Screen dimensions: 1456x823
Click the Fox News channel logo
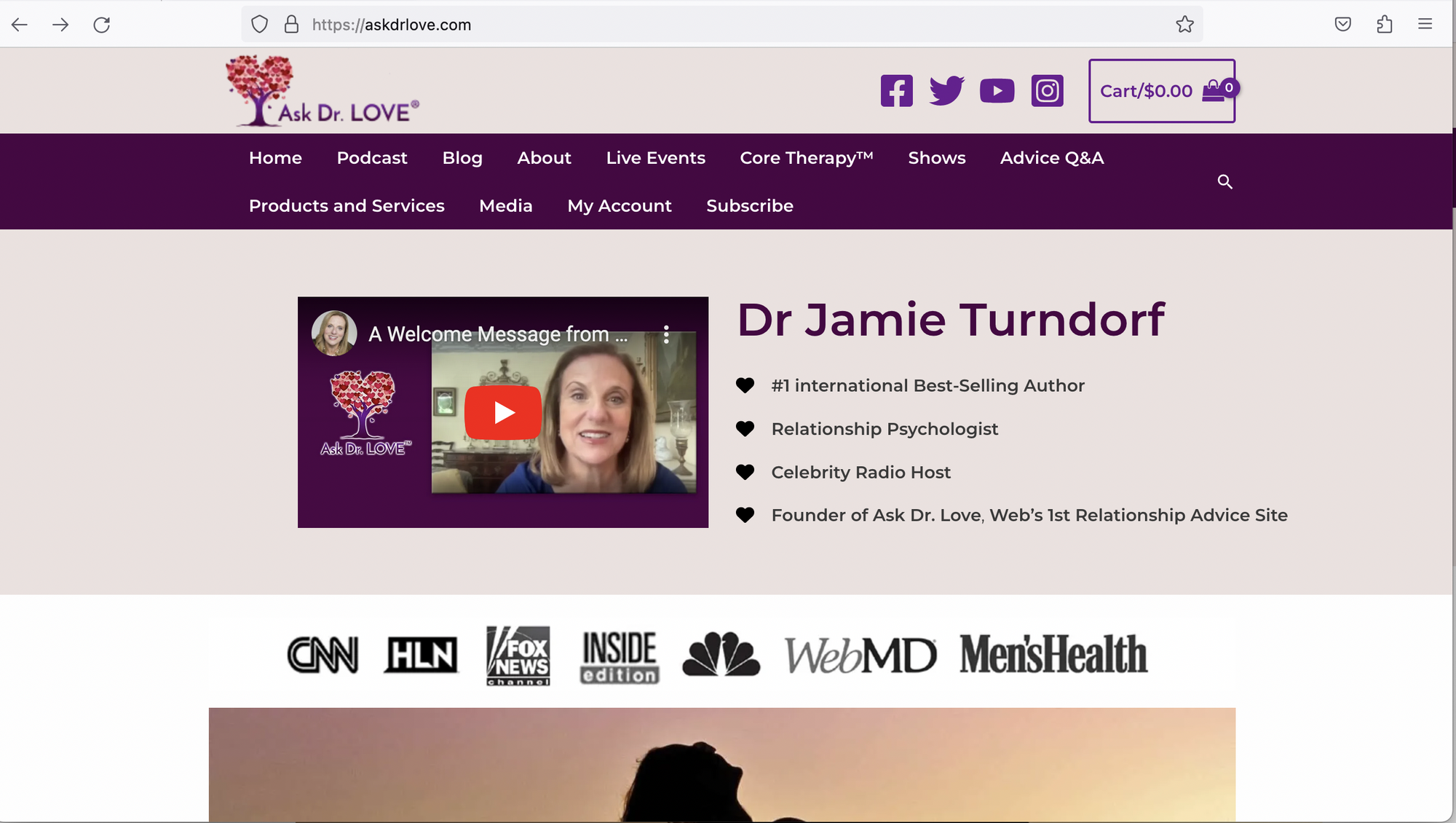(518, 655)
